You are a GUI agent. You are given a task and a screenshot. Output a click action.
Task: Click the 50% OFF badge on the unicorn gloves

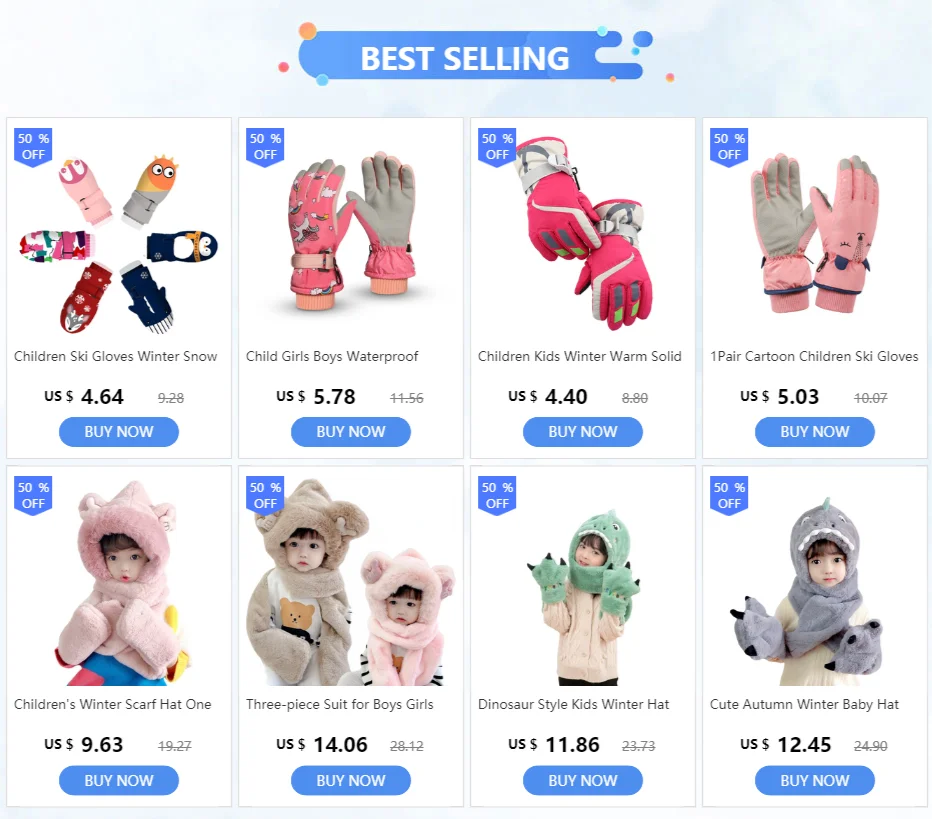pyautogui.click(x=265, y=147)
